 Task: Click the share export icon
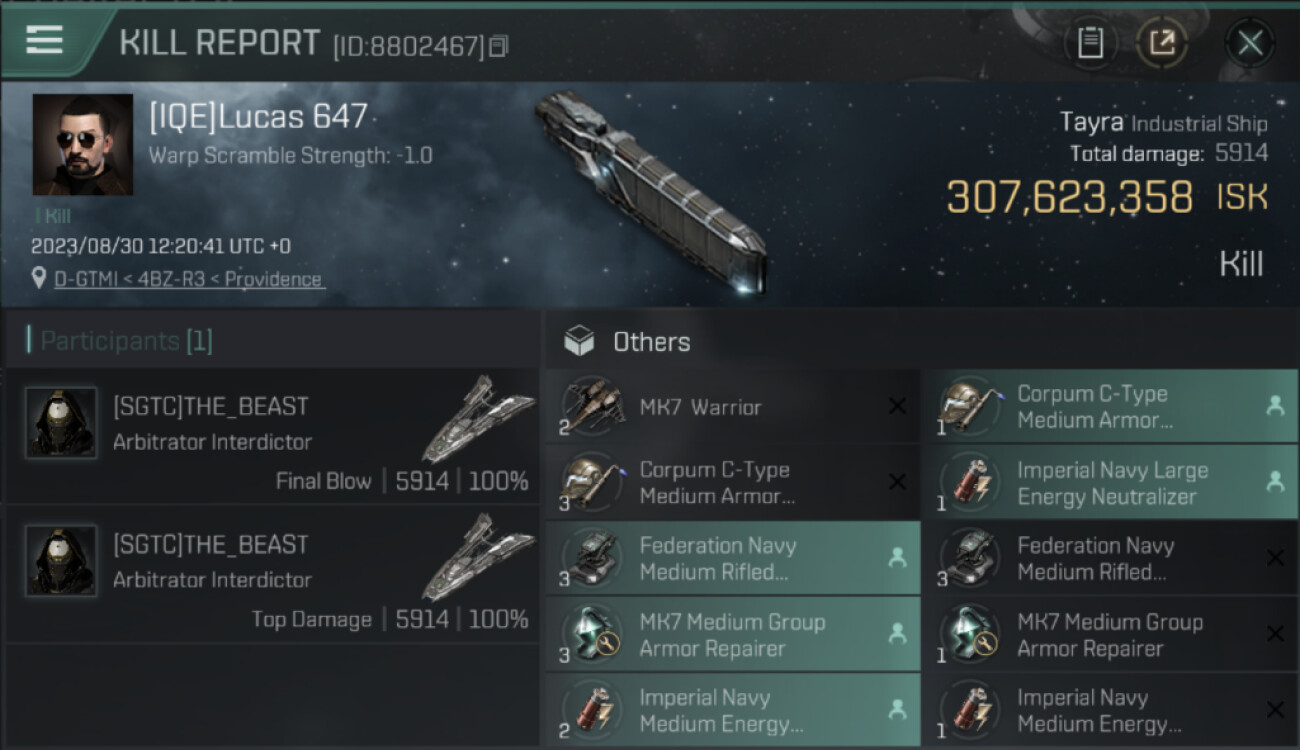click(x=1162, y=43)
